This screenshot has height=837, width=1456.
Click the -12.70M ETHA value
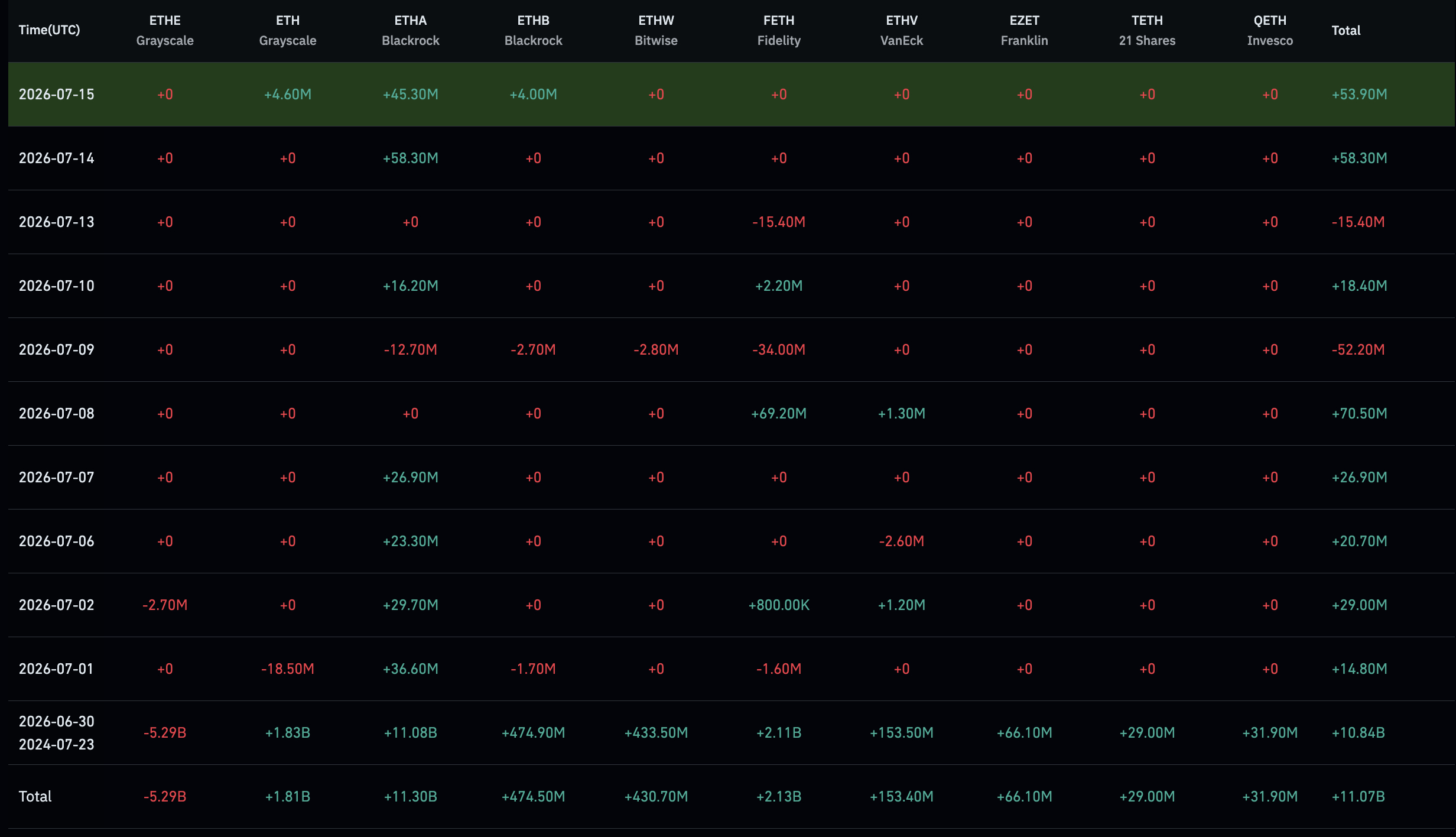point(411,350)
